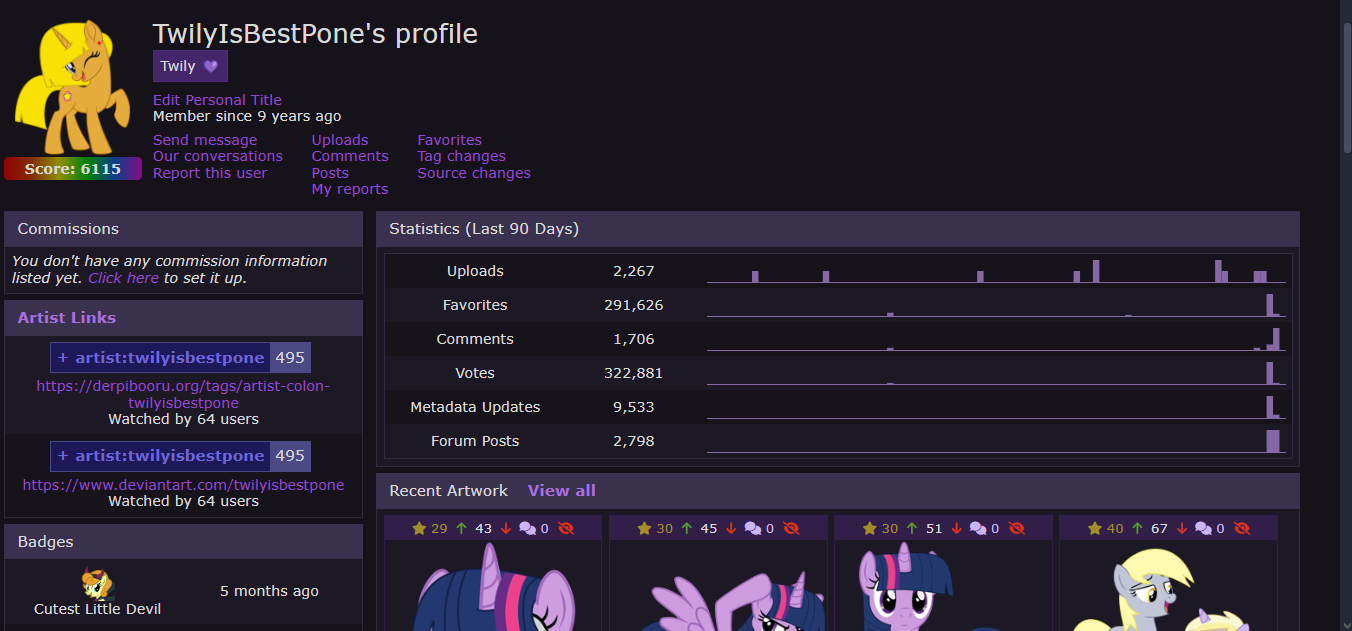1352x631 pixels.
Task: Open View all recent artwork
Action: click(562, 491)
